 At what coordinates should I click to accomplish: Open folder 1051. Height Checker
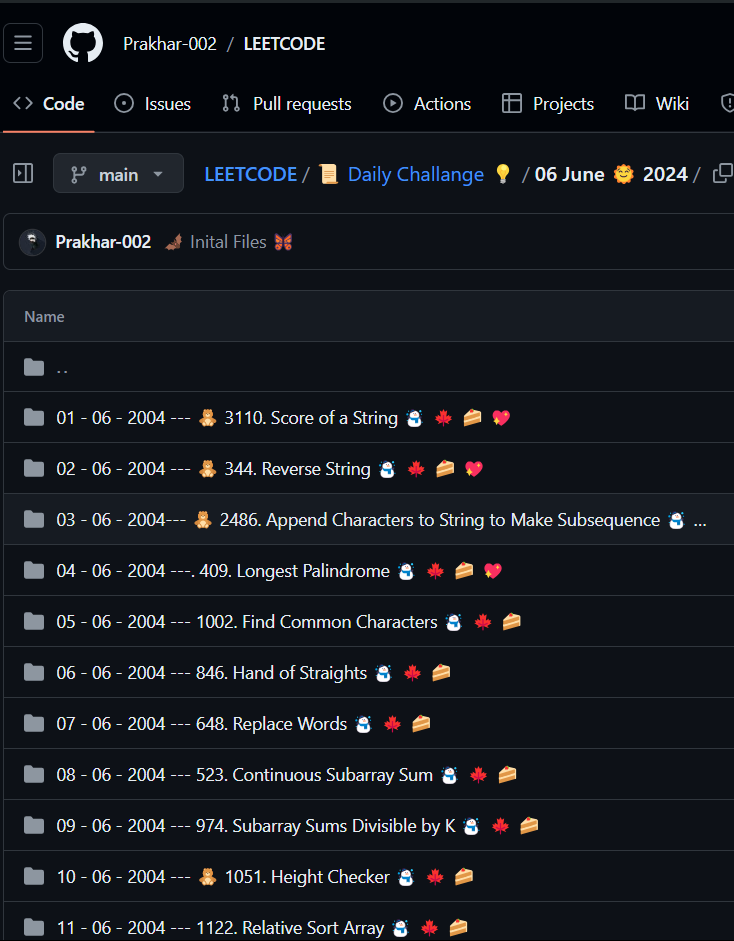click(265, 877)
